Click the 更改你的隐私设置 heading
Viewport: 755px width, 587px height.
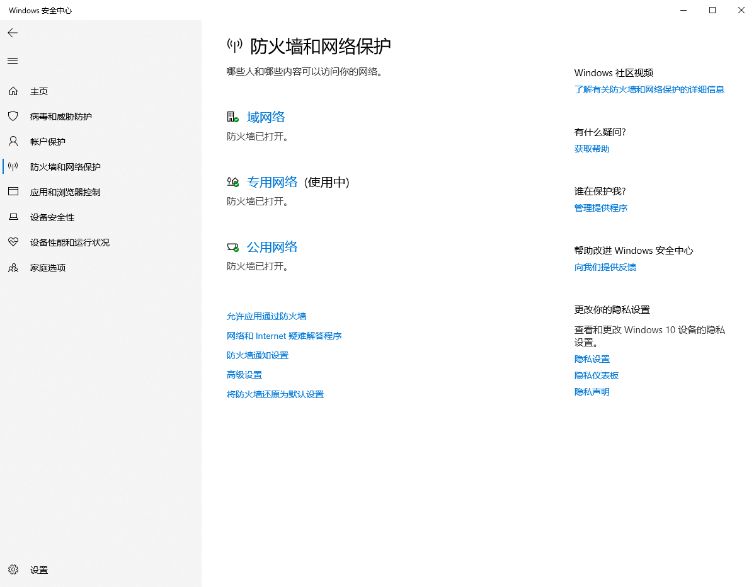click(x=612, y=310)
